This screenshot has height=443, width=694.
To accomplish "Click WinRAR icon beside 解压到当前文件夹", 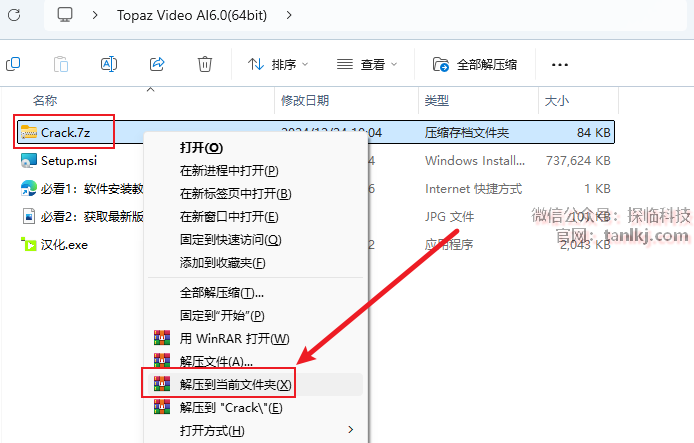I will (162, 384).
